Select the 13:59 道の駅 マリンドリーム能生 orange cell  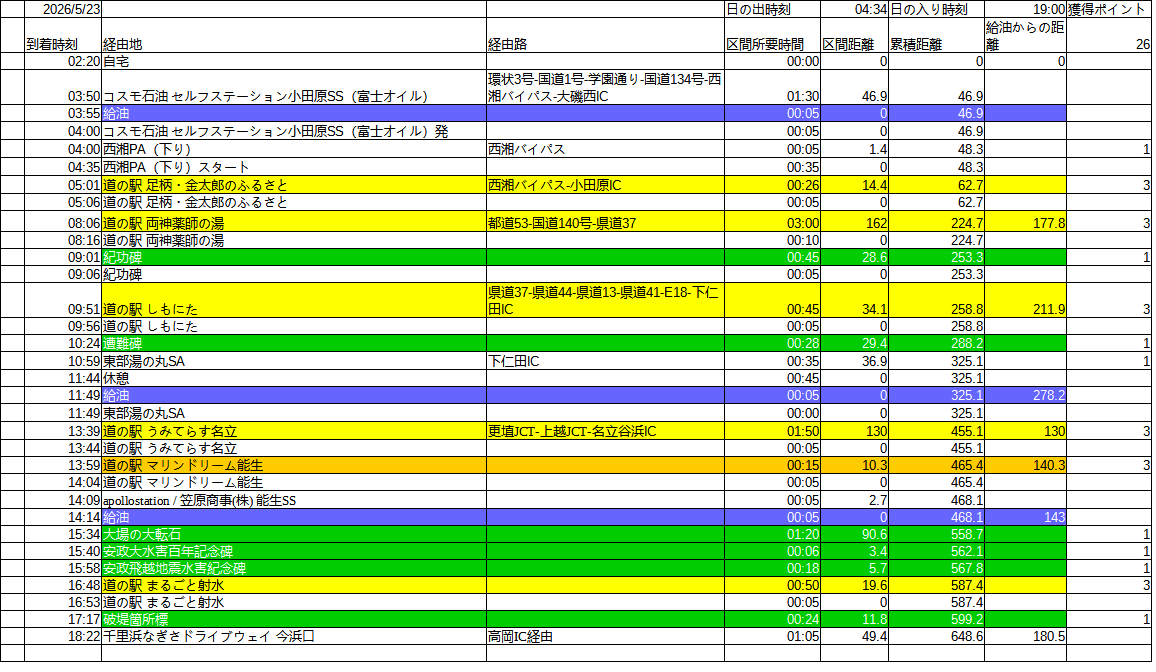(293, 465)
